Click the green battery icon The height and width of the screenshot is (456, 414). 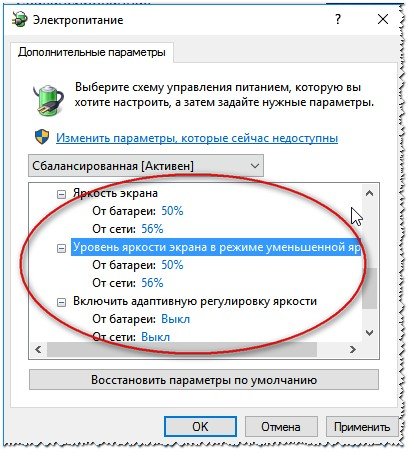(48, 100)
